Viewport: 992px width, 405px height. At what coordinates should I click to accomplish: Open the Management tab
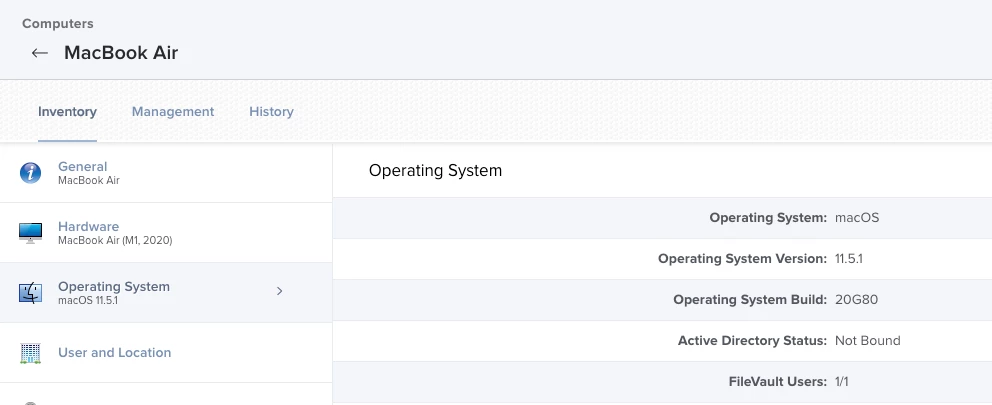click(x=173, y=112)
